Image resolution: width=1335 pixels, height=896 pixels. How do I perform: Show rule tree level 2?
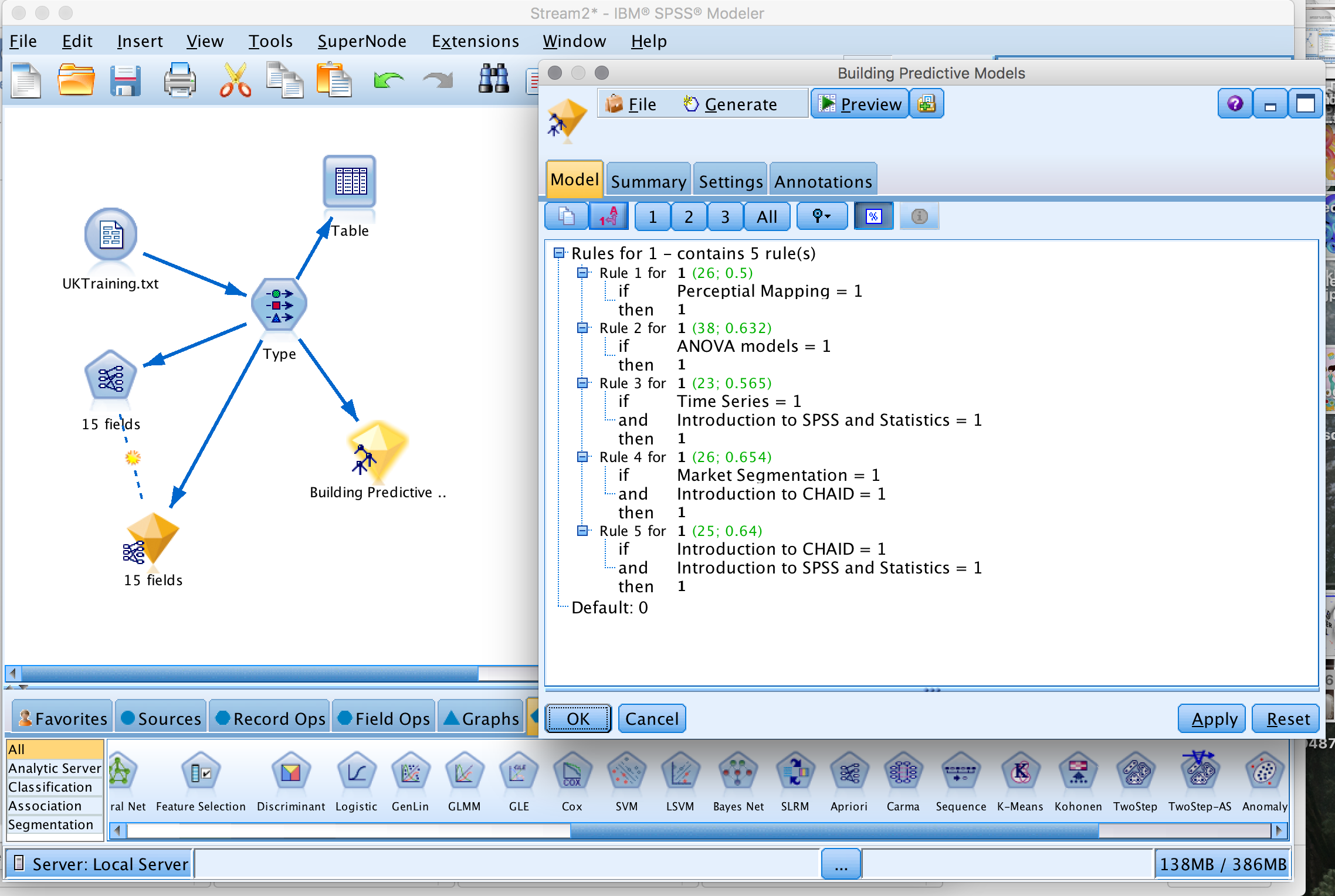689,217
